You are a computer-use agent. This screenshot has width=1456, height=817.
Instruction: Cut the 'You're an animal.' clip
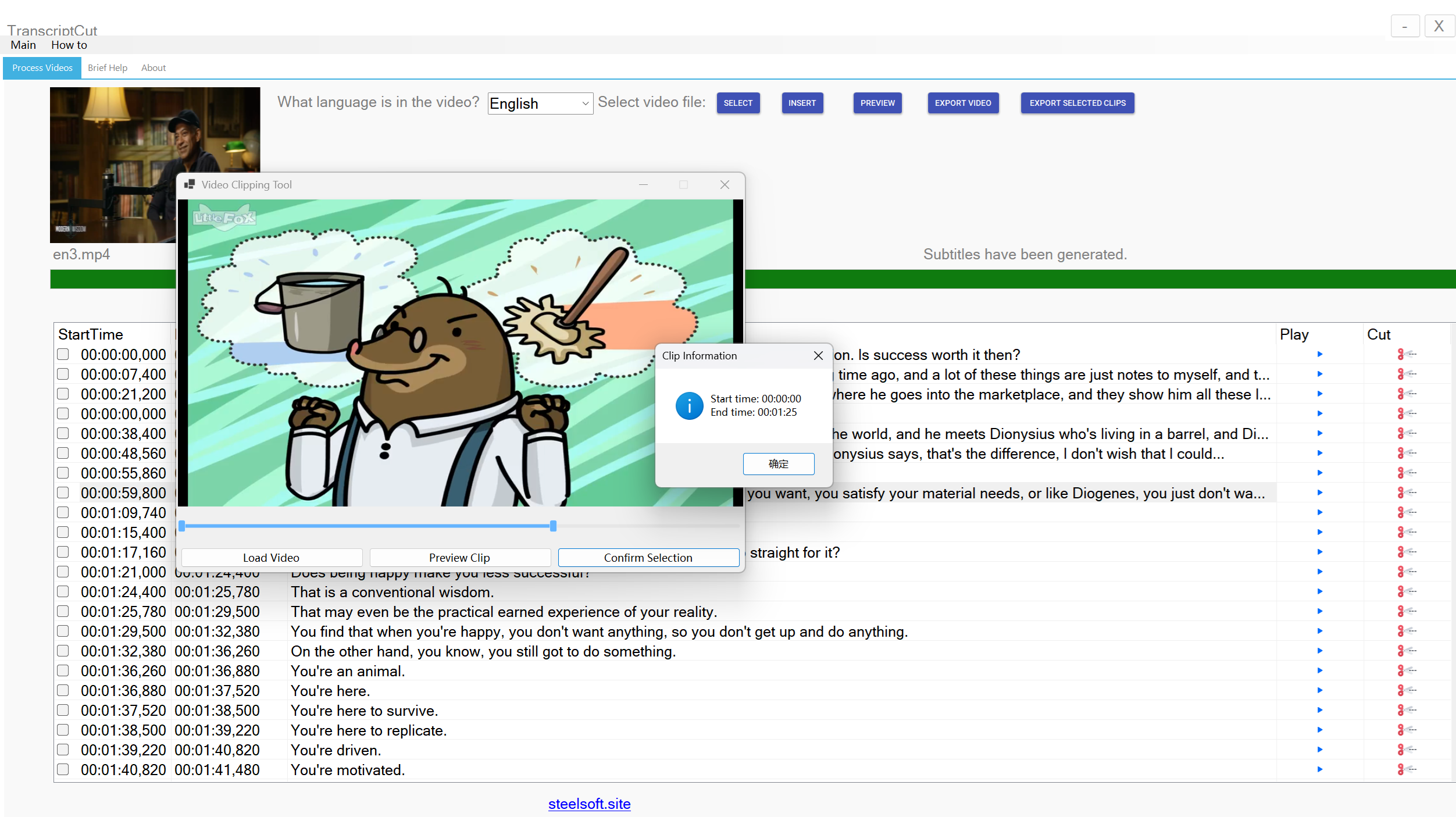[x=1407, y=670]
